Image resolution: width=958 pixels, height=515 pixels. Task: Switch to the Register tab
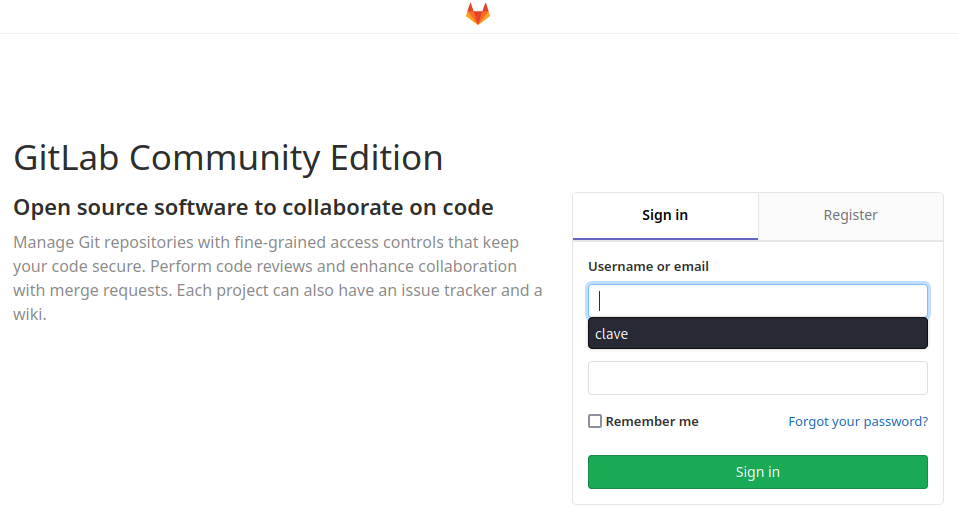pos(850,215)
